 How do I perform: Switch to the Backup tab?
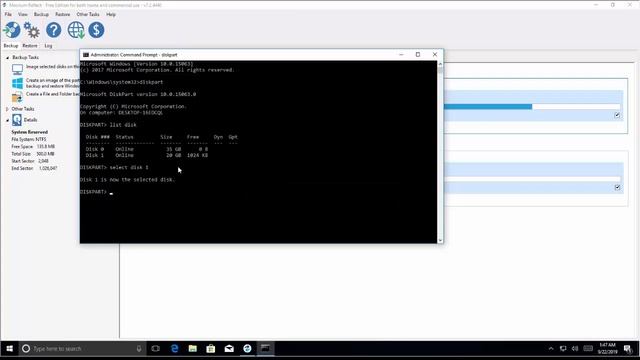tap(11, 46)
